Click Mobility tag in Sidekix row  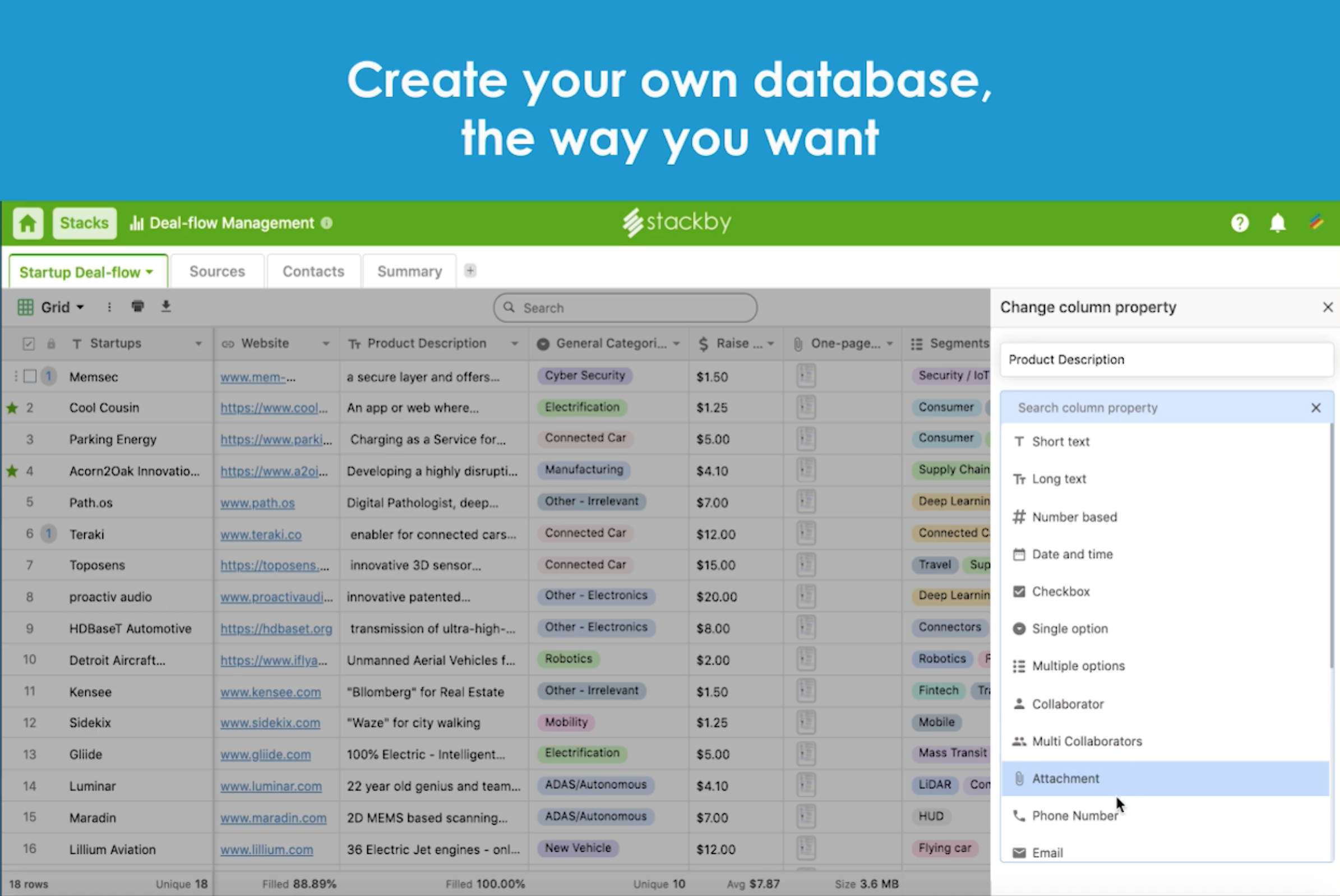click(566, 722)
